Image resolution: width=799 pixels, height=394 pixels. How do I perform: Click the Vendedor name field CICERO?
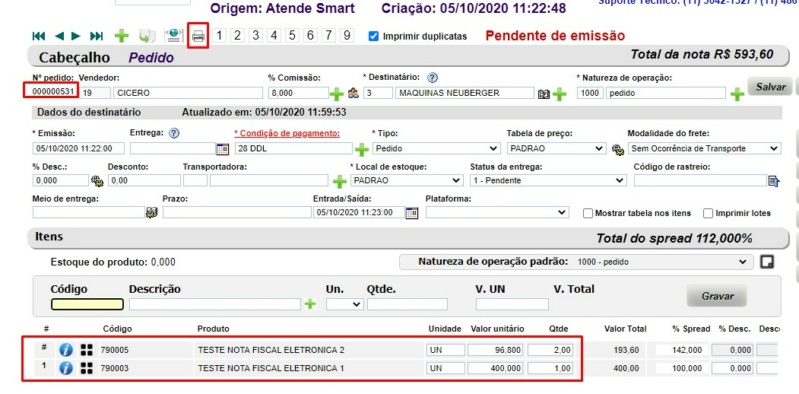tap(188, 93)
